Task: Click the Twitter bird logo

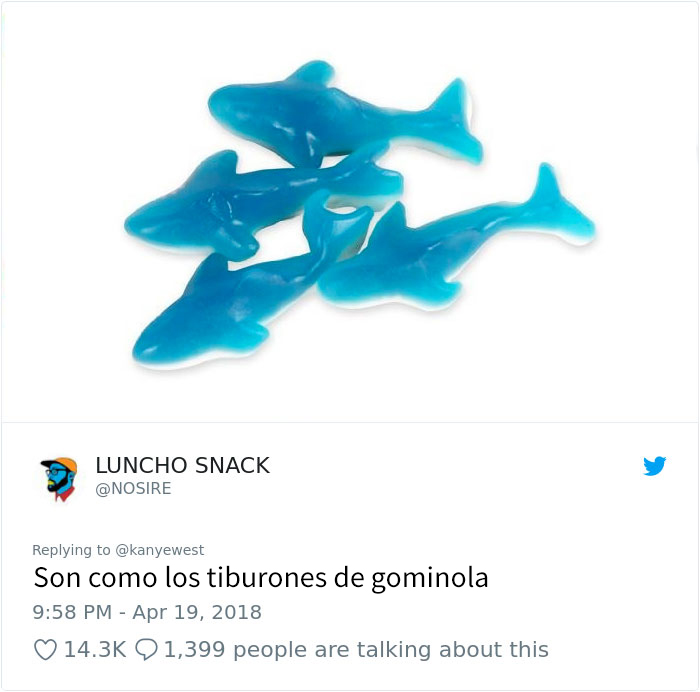Action: pos(654,466)
